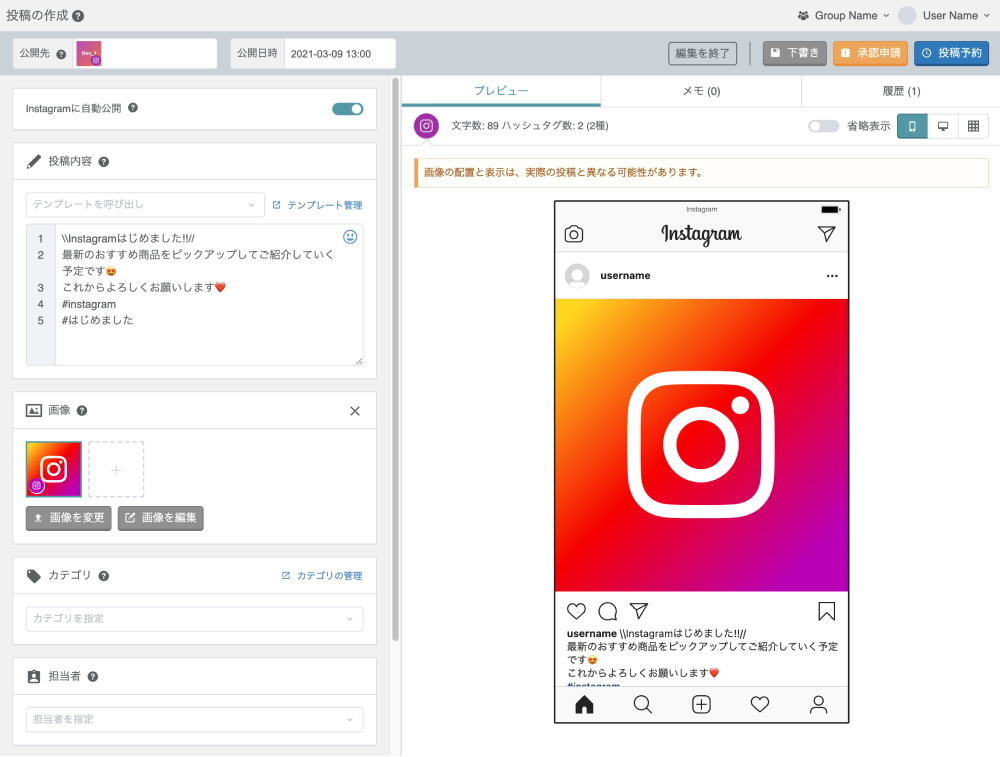This screenshot has height=757, width=1000.
Task: Switch preview to desktop monitor view
Action: 943,126
